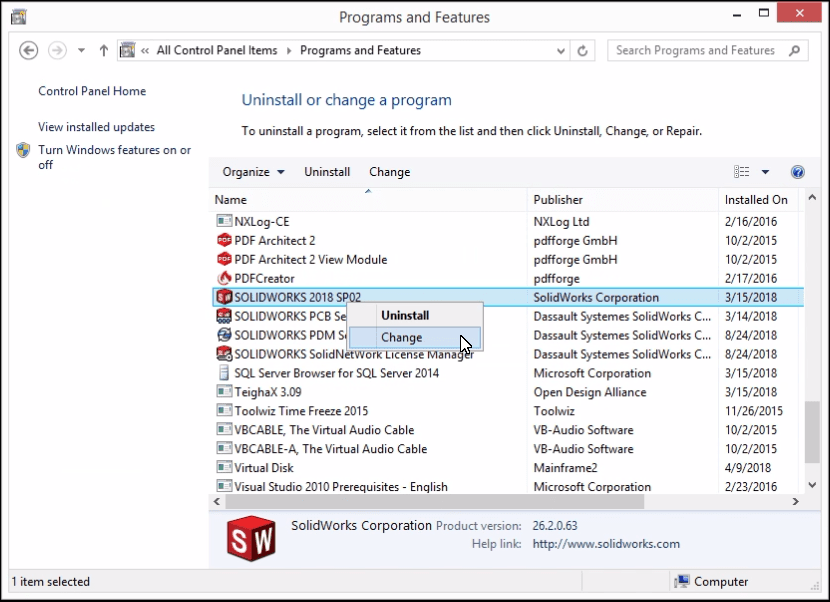Click the vertical scrollbar down arrow

[812, 485]
